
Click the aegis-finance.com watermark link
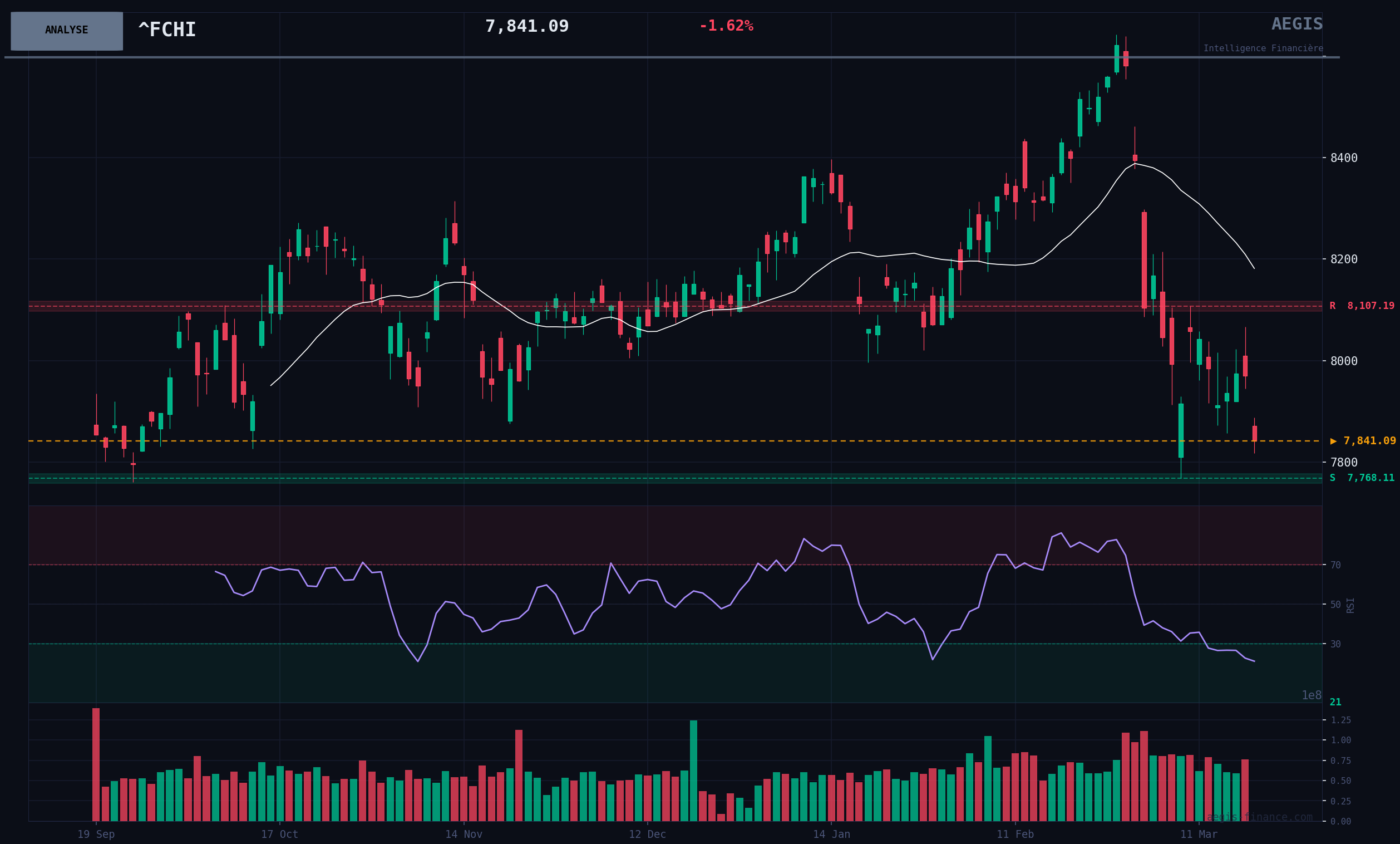click(1259, 817)
